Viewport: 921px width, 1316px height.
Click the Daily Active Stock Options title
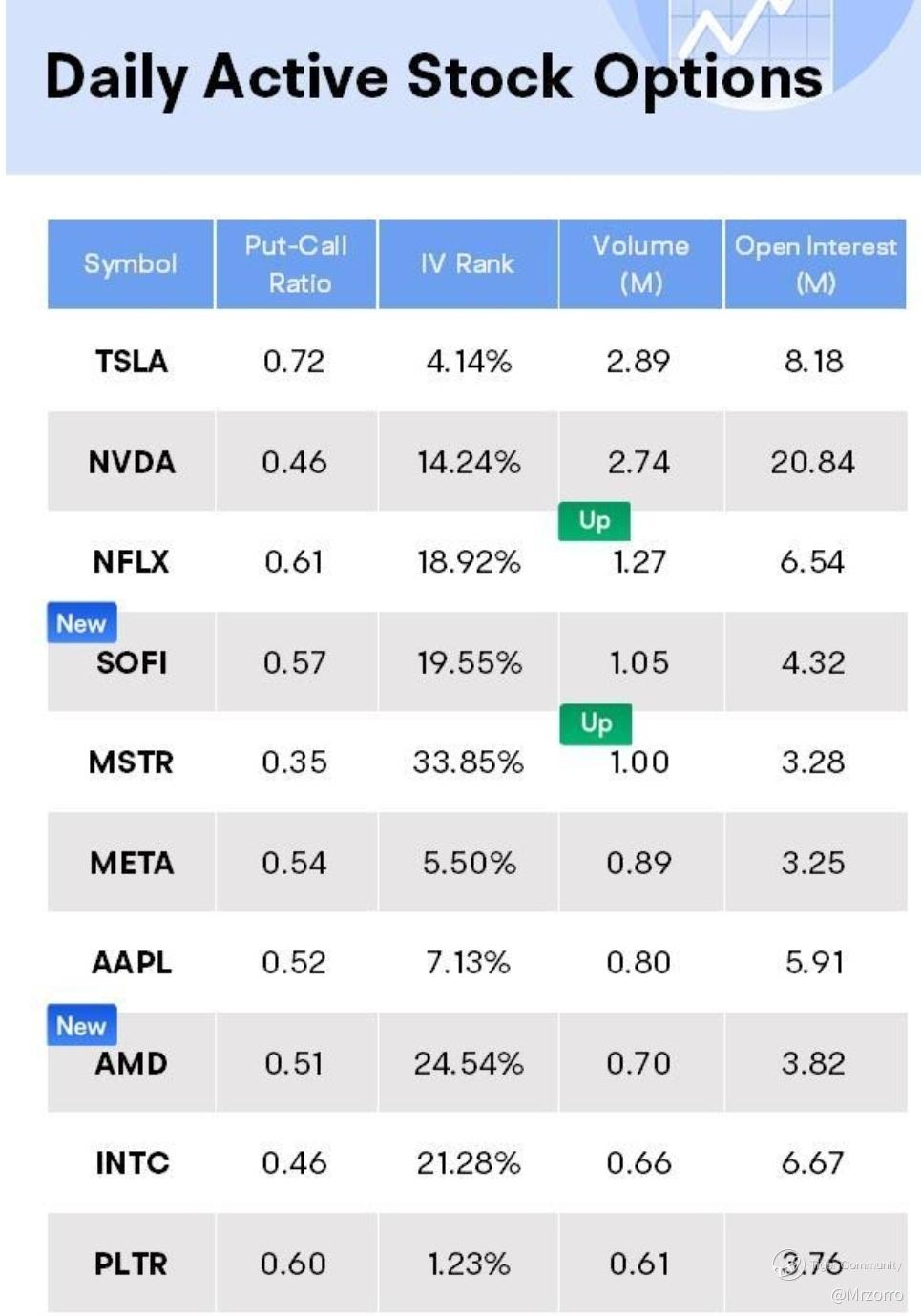point(433,78)
